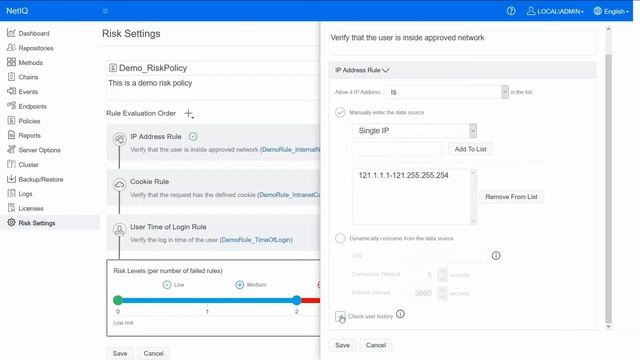
Task: Open the Repositories menu item
Action: click(36, 48)
